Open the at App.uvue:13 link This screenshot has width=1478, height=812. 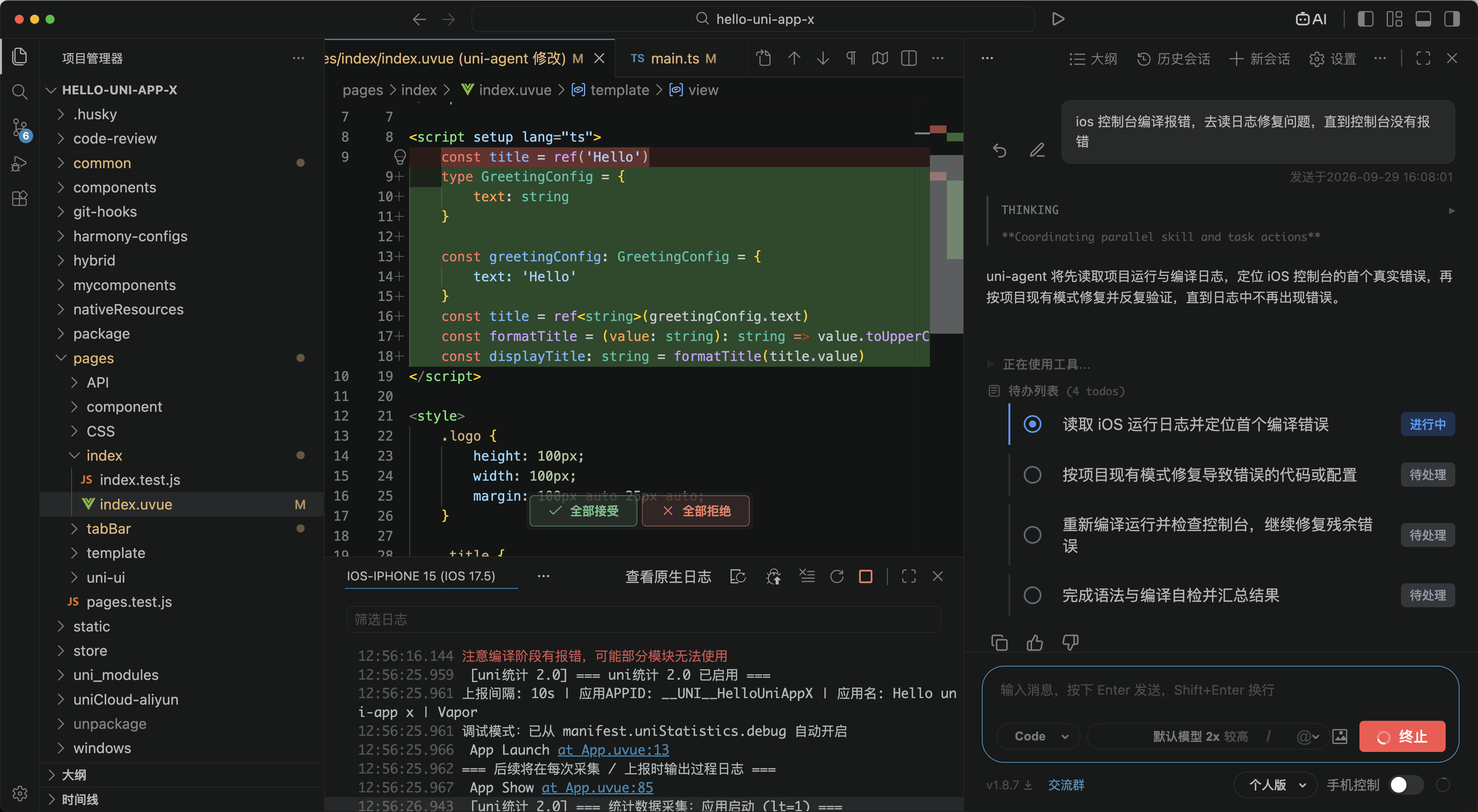(614, 750)
